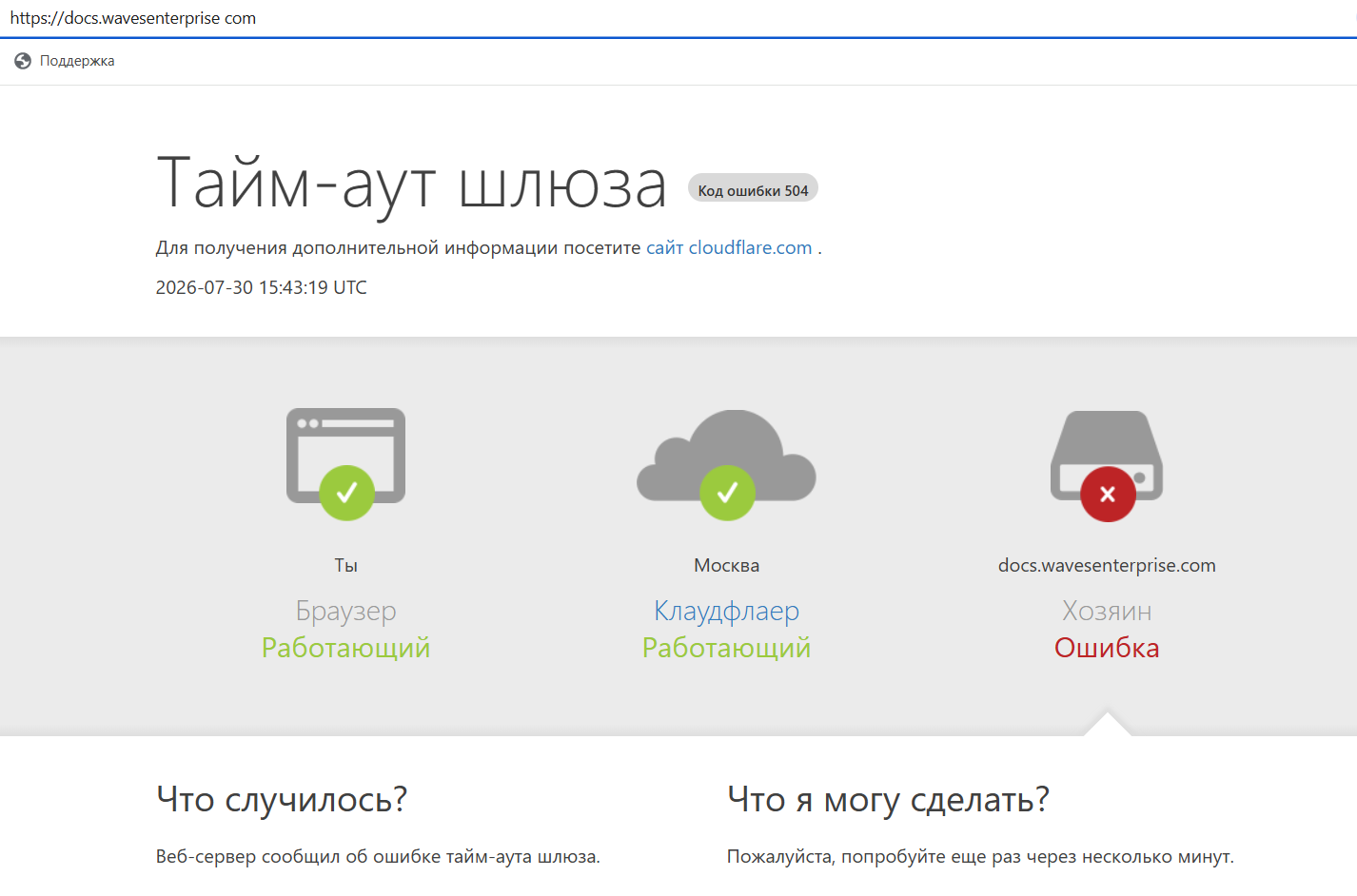Follow the сайт cloudflare.com link
1357x896 pixels.
point(729,247)
